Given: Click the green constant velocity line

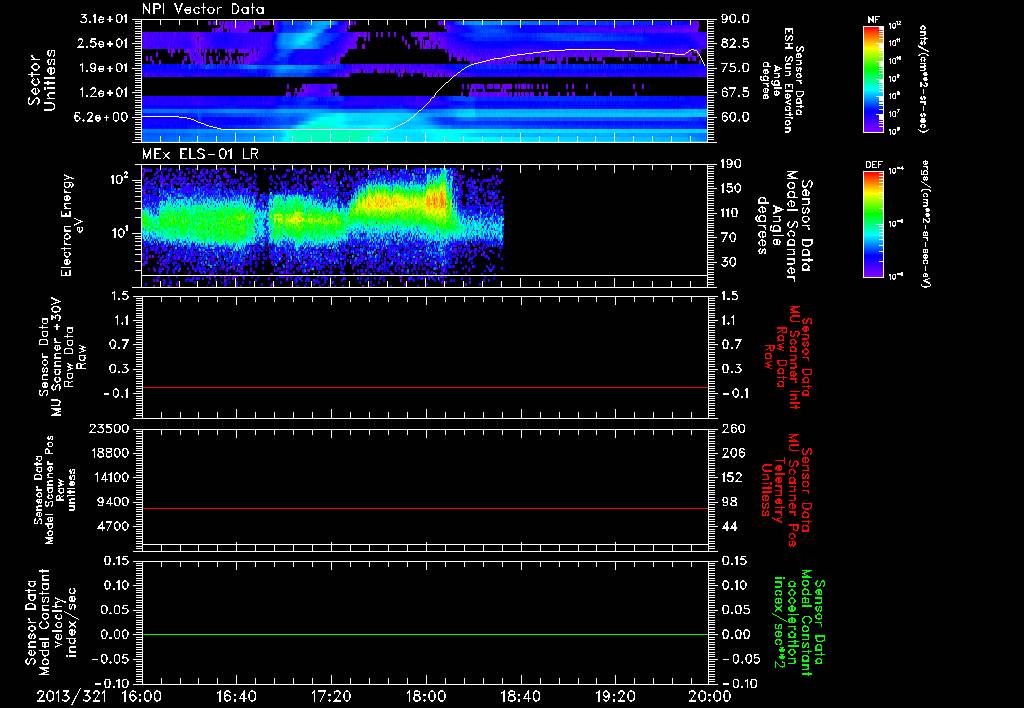Looking at the screenshot, I should point(424,634).
